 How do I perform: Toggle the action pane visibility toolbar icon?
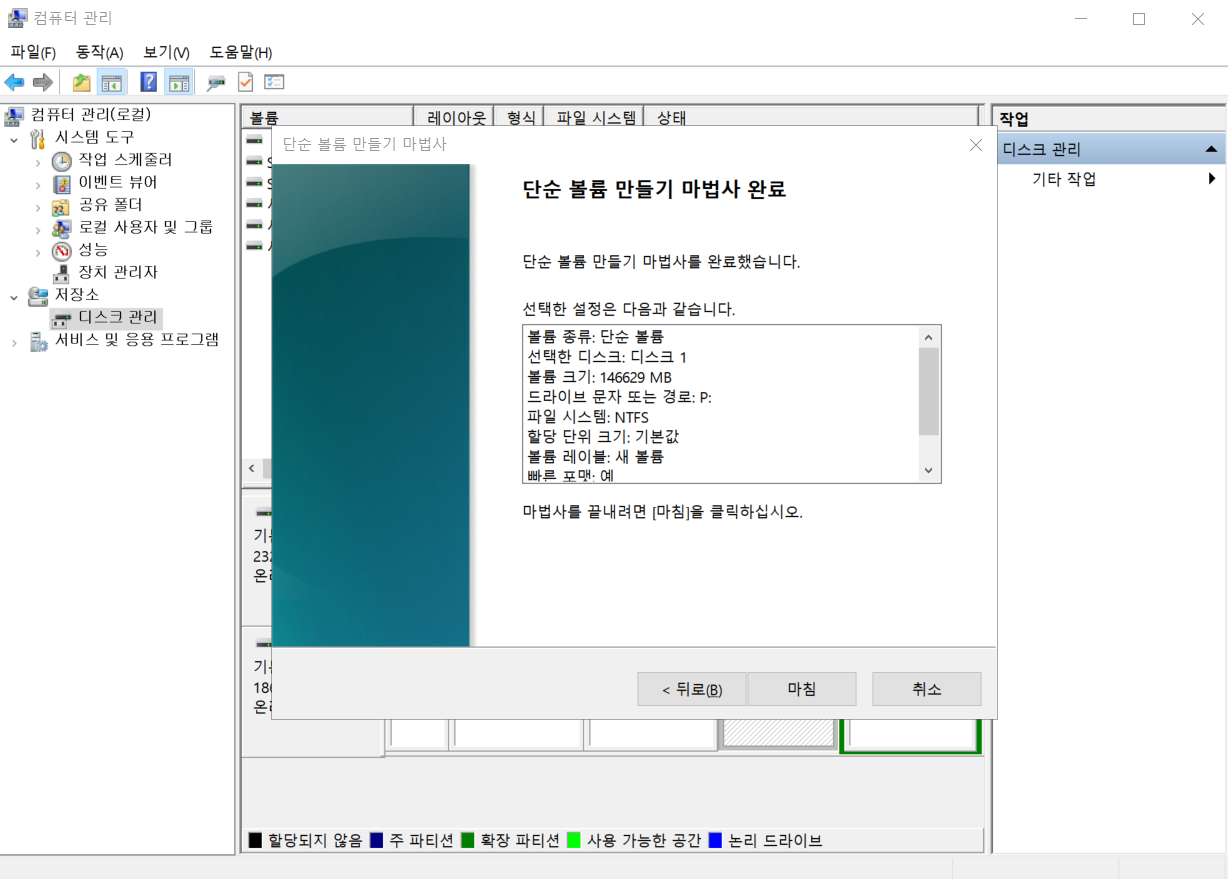coord(178,81)
